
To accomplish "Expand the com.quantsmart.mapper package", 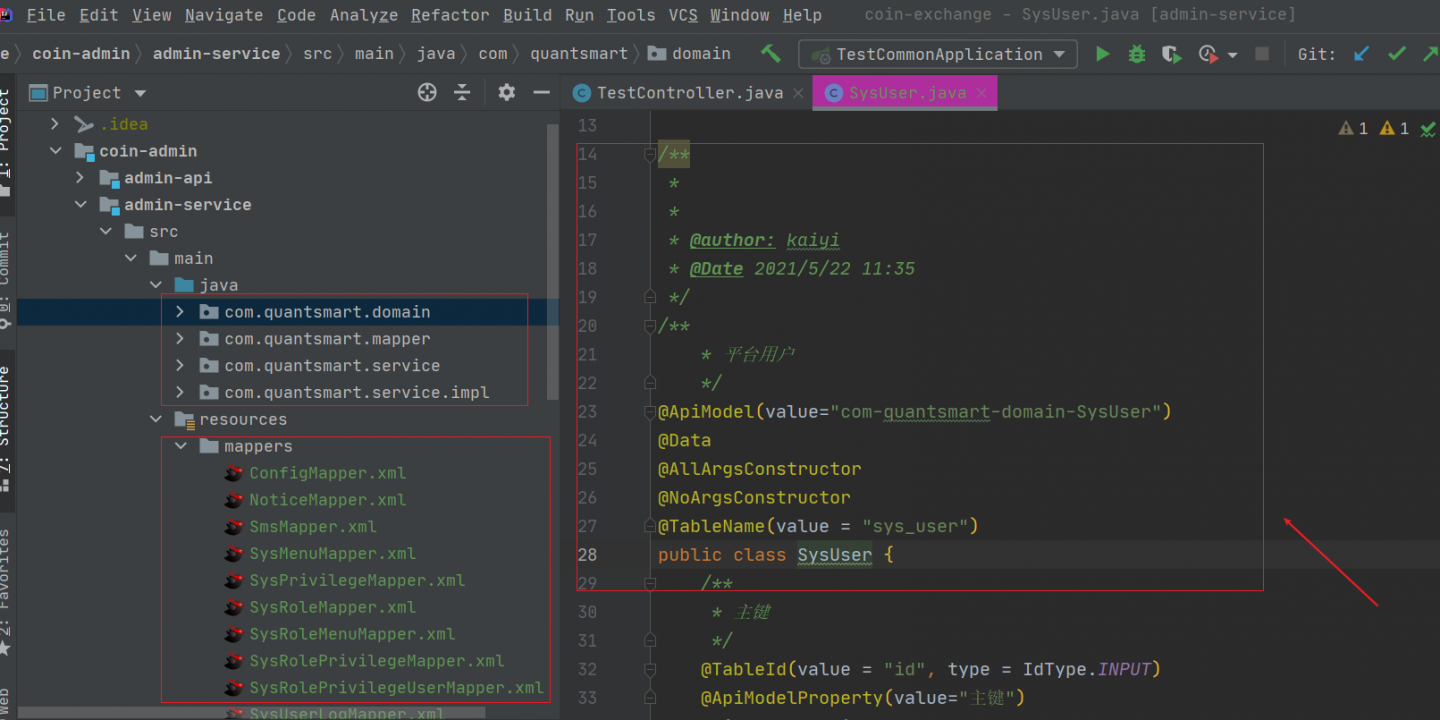I will [x=180, y=339].
